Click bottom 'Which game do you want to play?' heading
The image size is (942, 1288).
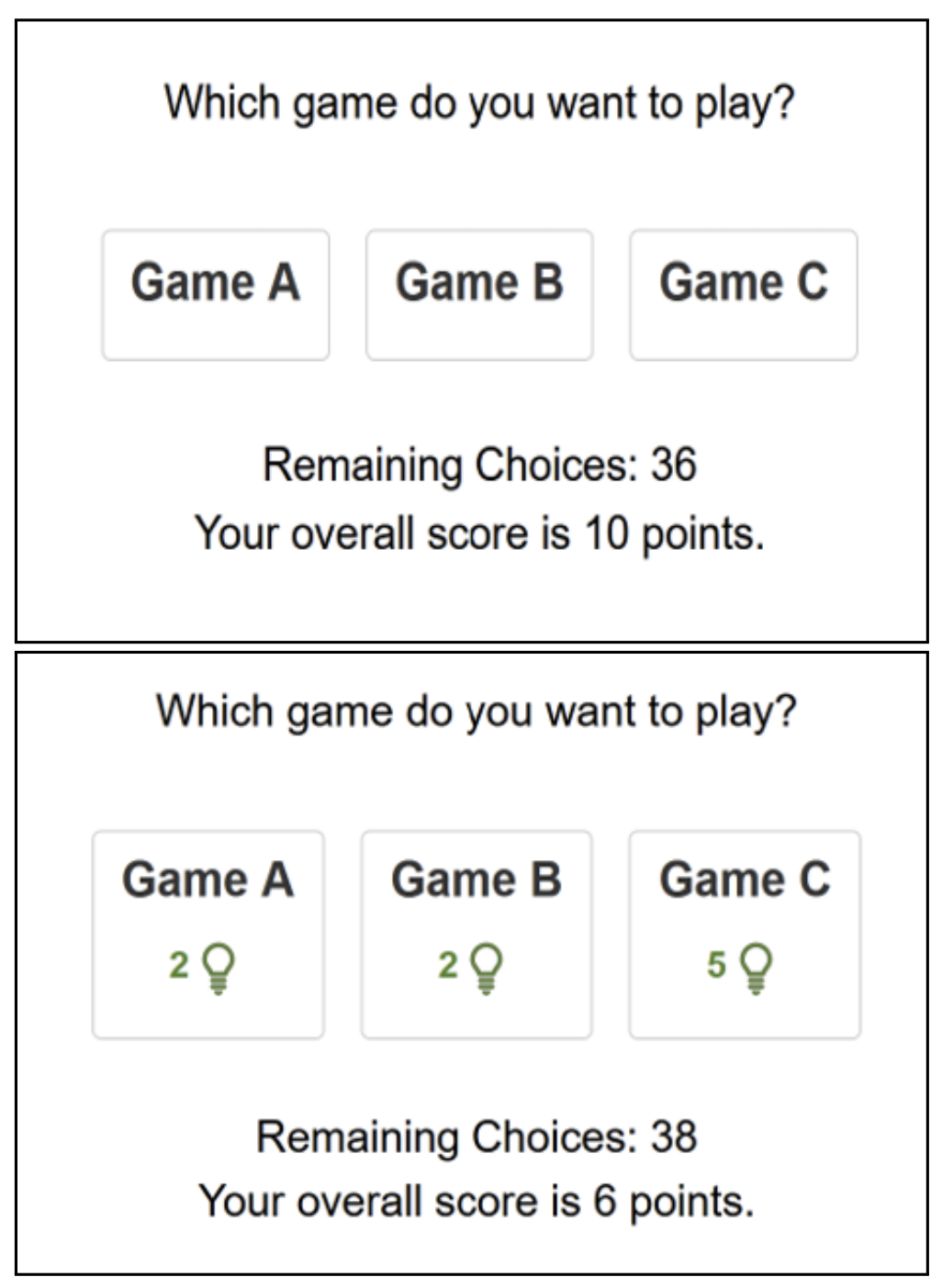[477, 712]
